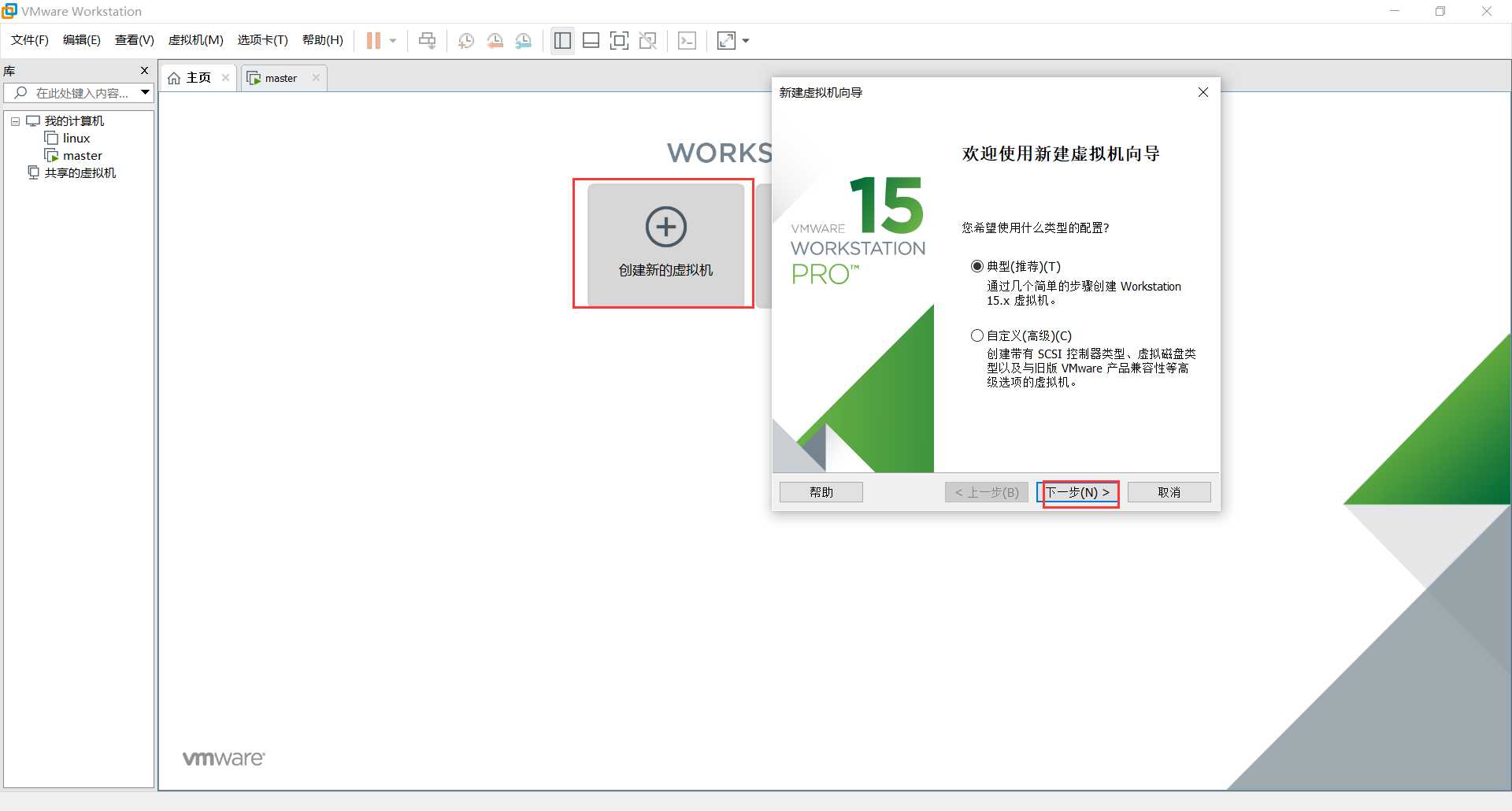
Task: Close the 主页 tab
Action: 225,78
